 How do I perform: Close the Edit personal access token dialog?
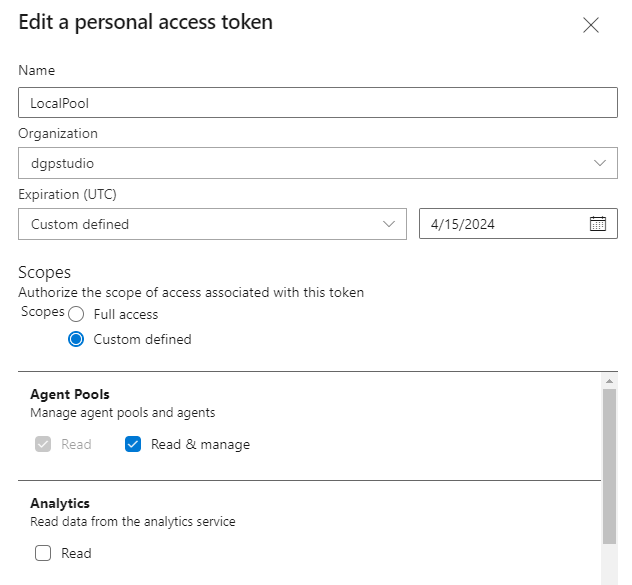pos(591,26)
